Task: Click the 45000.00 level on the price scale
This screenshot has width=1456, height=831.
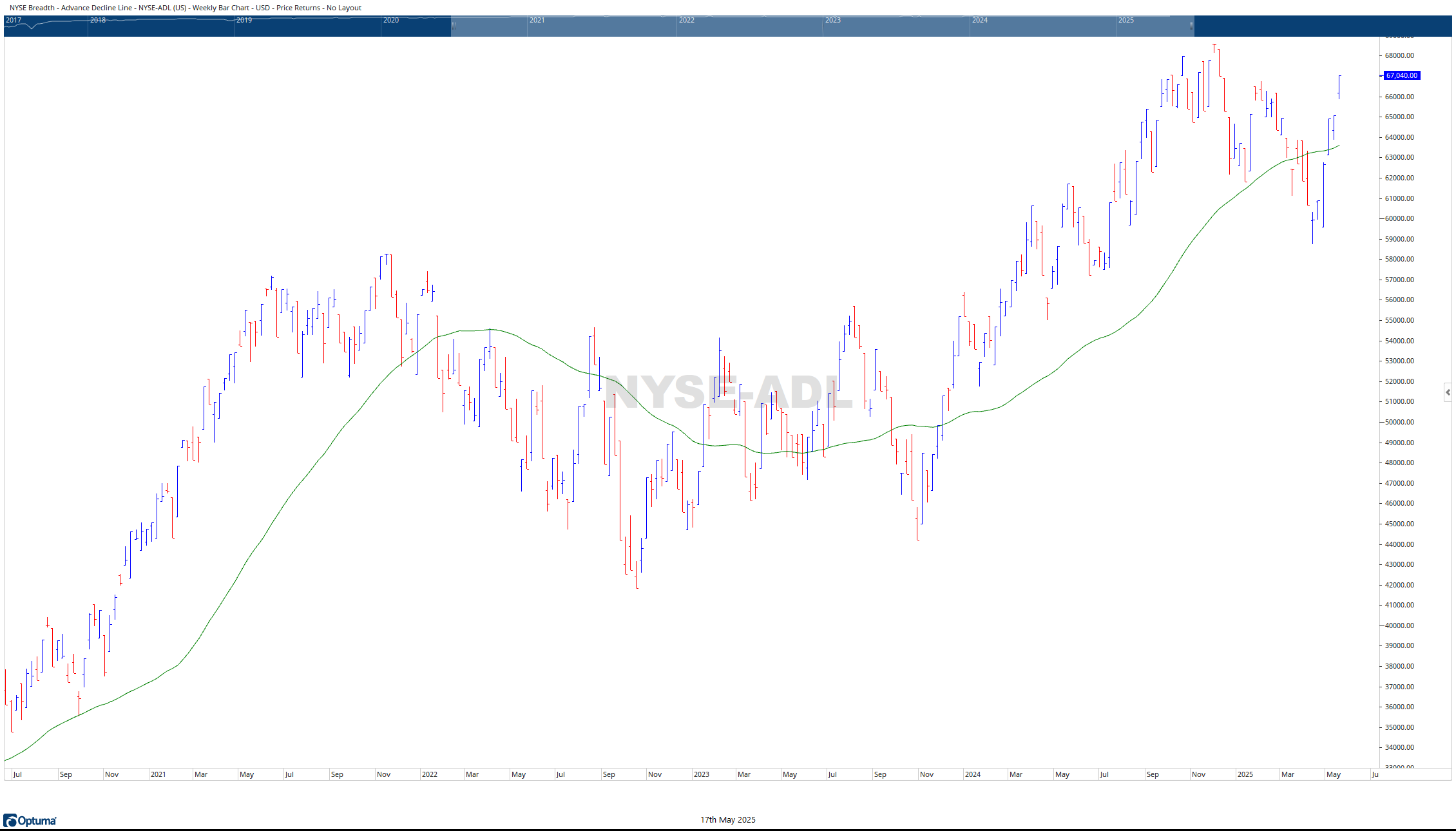Action: (1399, 524)
